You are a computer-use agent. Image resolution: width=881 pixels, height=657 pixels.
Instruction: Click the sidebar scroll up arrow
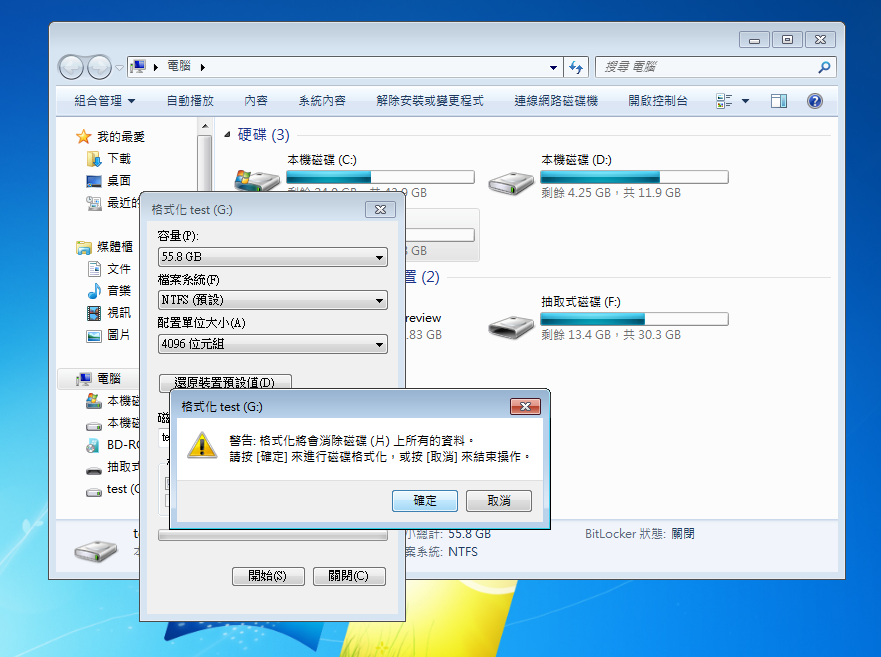pos(205,126)
